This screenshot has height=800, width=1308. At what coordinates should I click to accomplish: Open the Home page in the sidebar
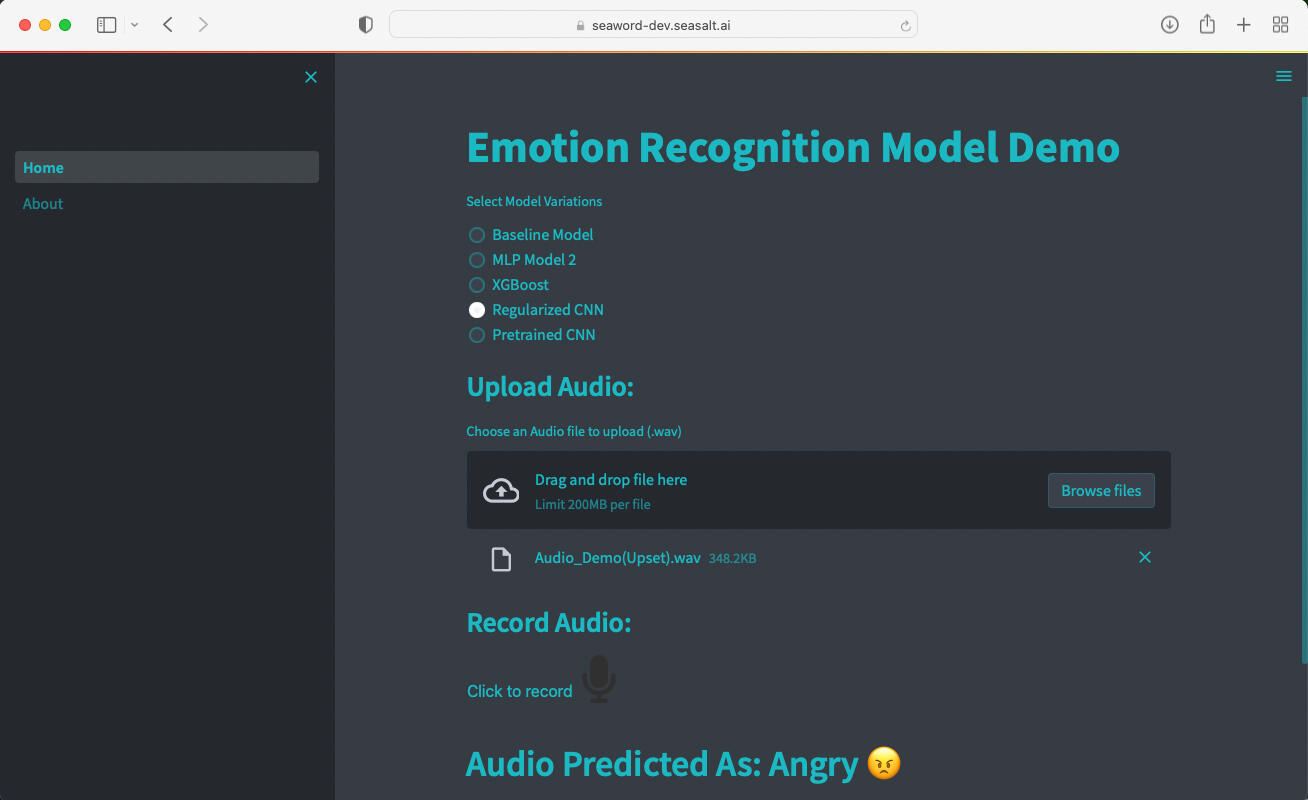pyautogui.click(x=167, y=167)
